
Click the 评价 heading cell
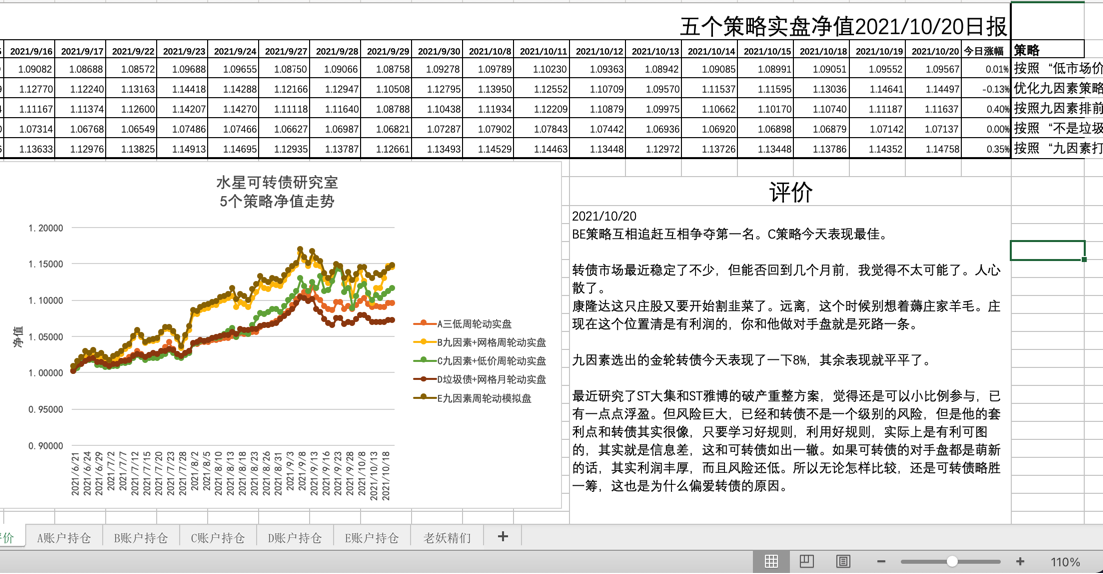click(790, 193)
